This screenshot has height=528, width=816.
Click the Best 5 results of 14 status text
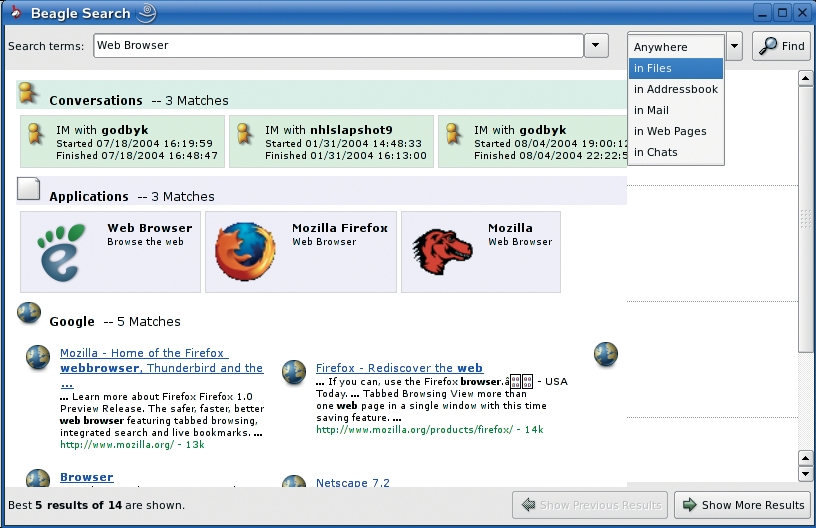pyautogui.click(x=96, y=505)
